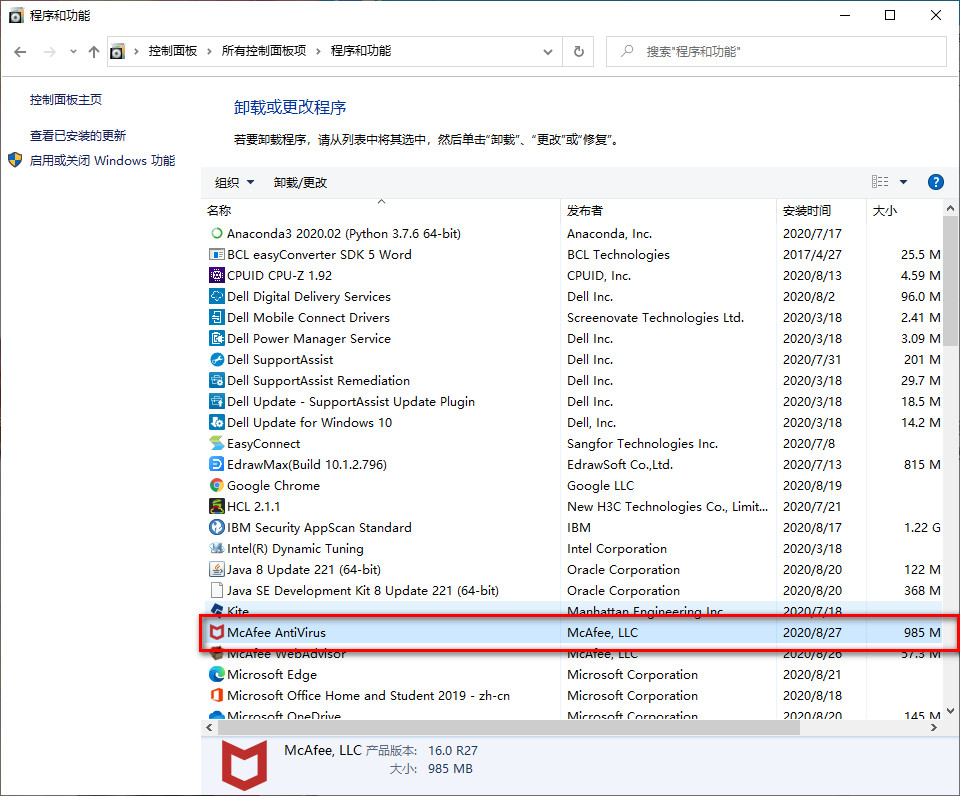The image size is (960, 796).
Task: Click the Java 8 Update 221 icon
Action: (216, 569)
